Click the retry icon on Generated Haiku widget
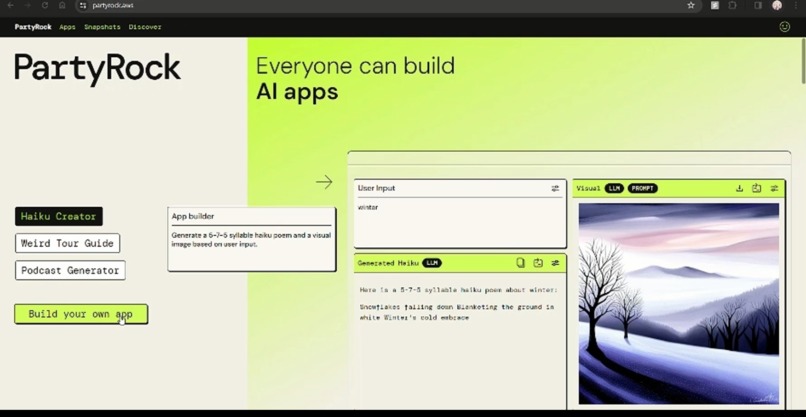Screen dimensions: 806x417 point(538,263)
